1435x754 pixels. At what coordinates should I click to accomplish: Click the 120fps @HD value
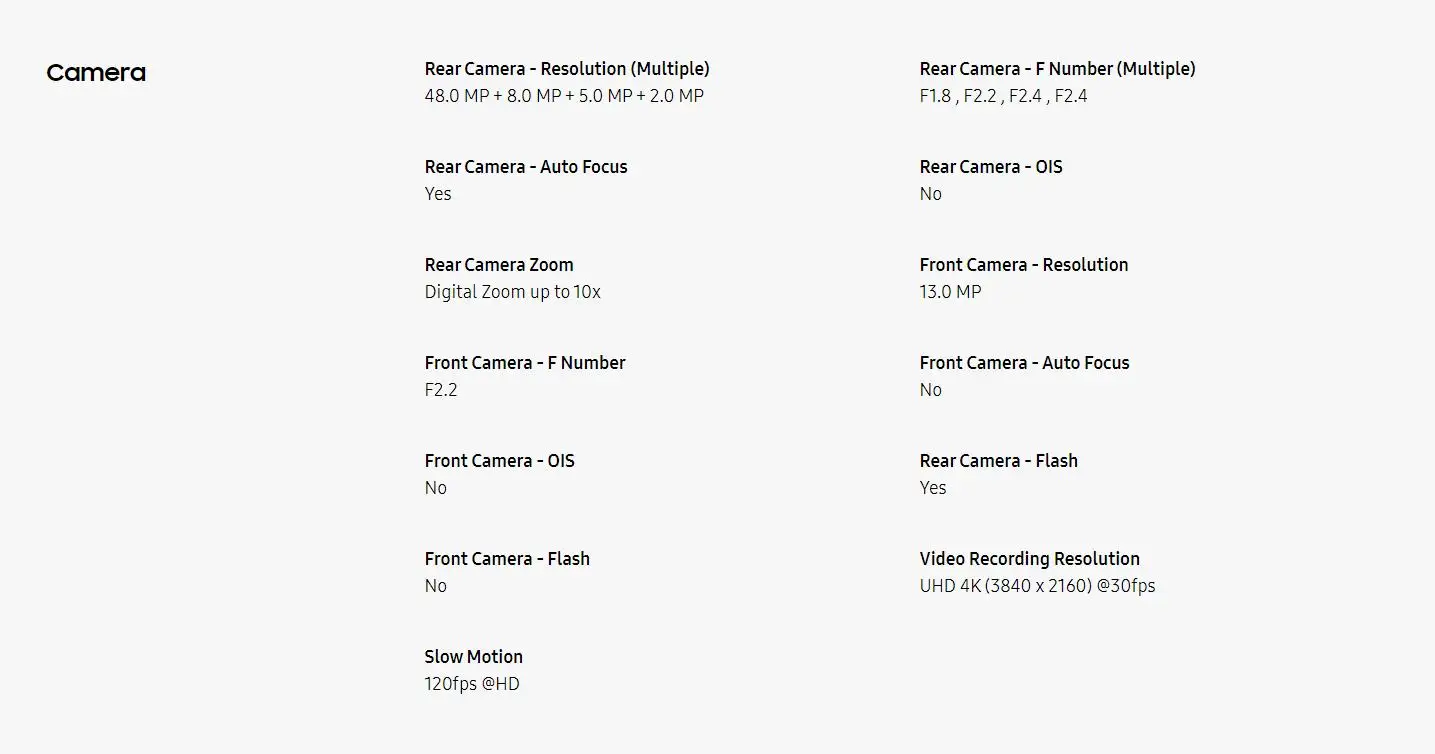point(472,684)
